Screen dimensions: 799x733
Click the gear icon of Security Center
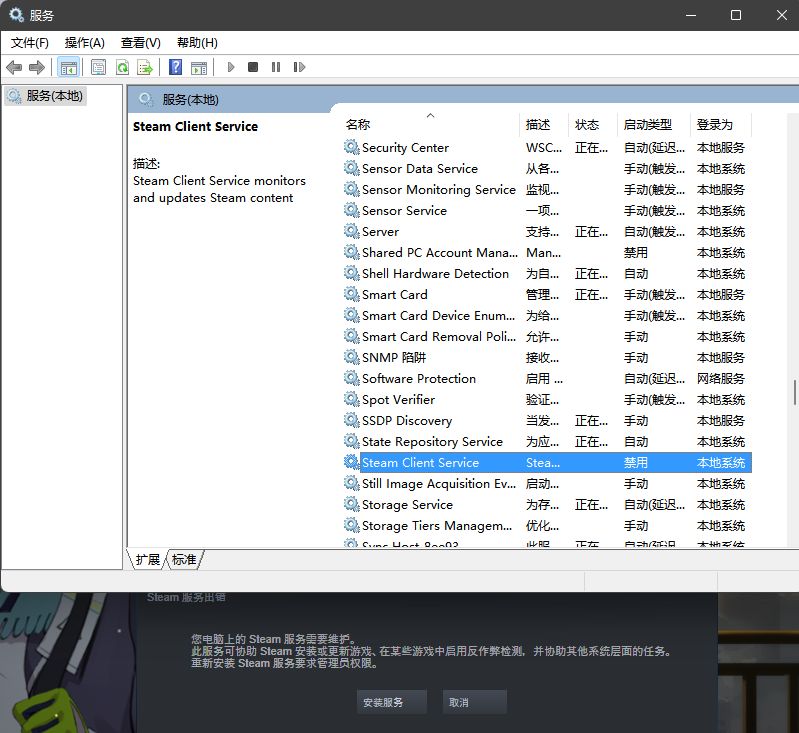click(x=352, y=147)
